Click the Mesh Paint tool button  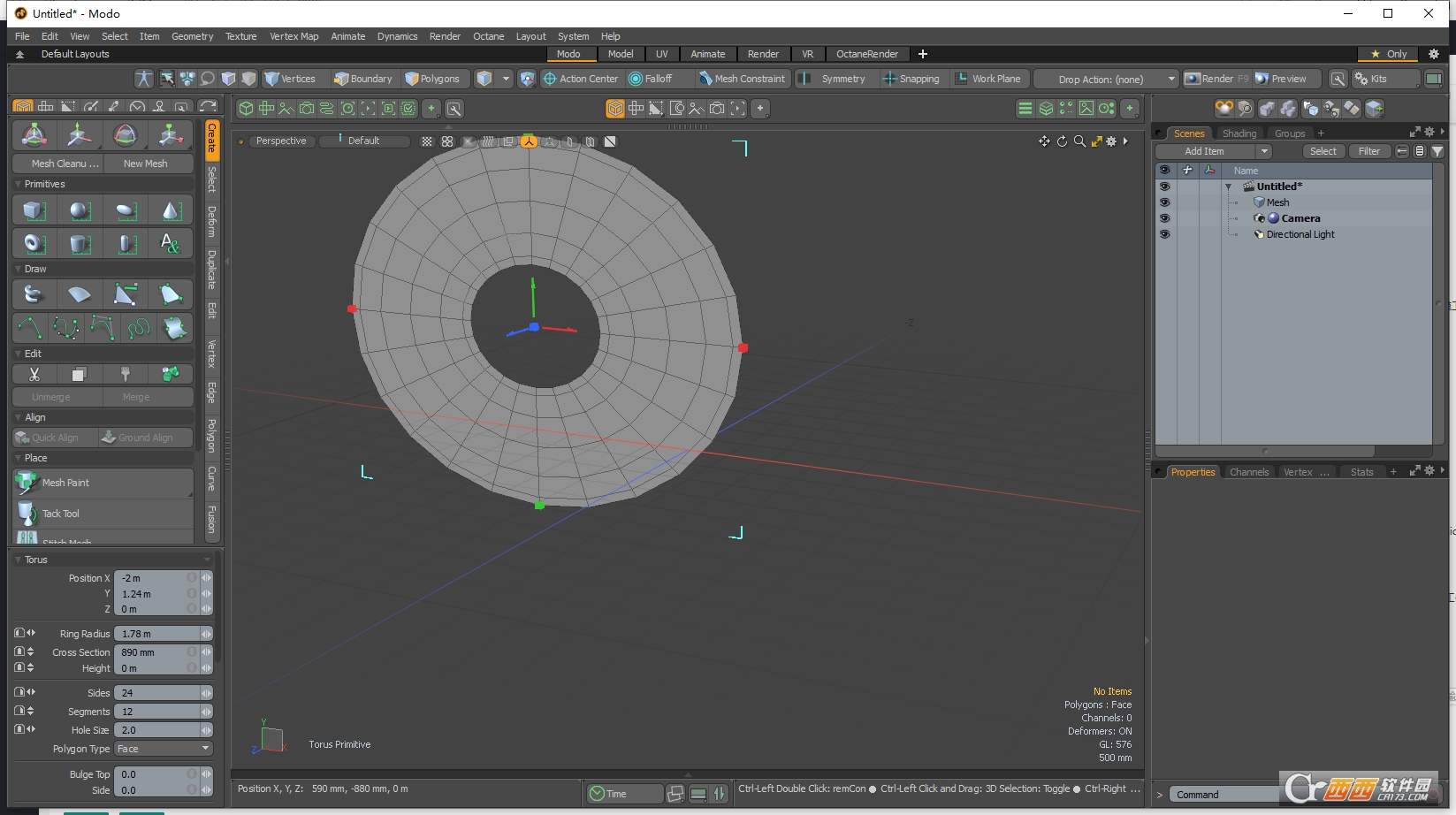coord(103,483)
